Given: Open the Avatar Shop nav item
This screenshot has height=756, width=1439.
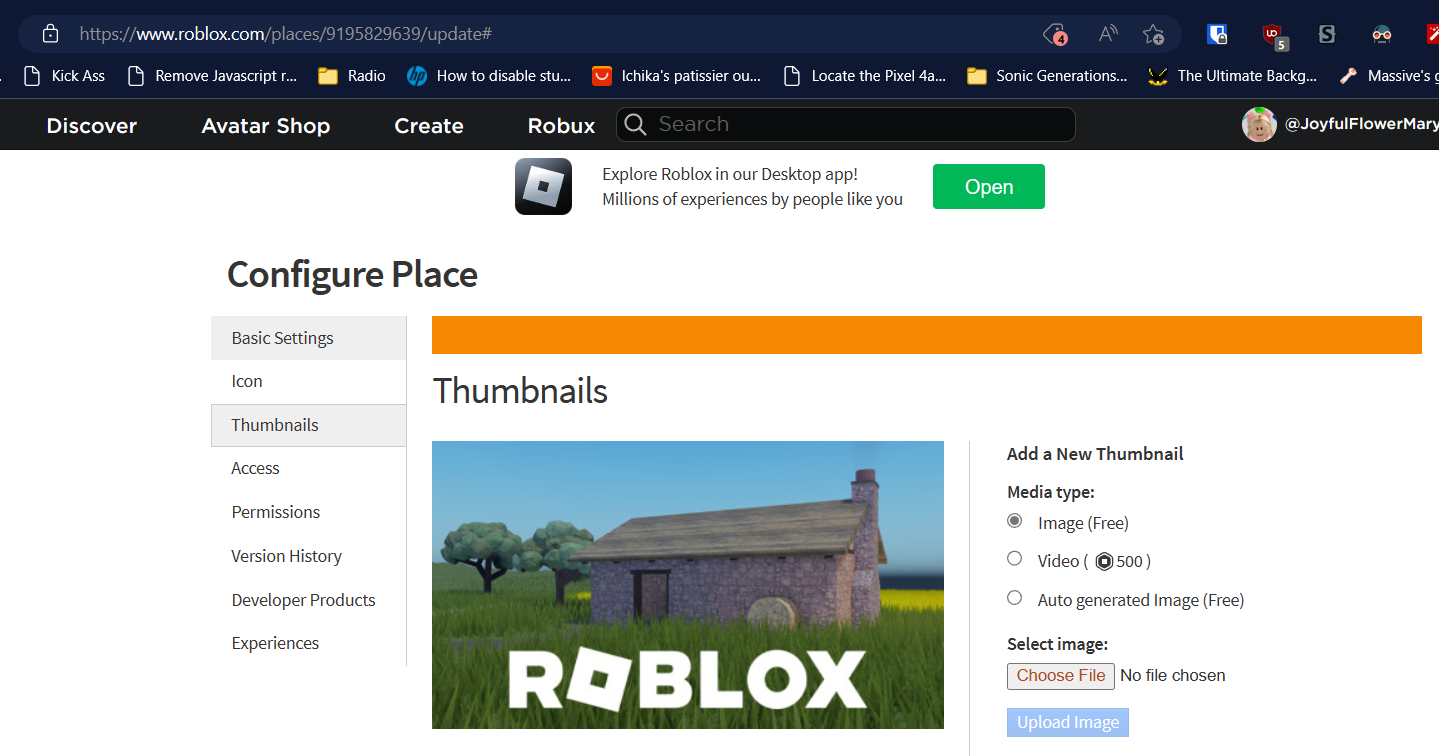Looking at the screenshot, I should pyautogui.click(x=266, y=126).
